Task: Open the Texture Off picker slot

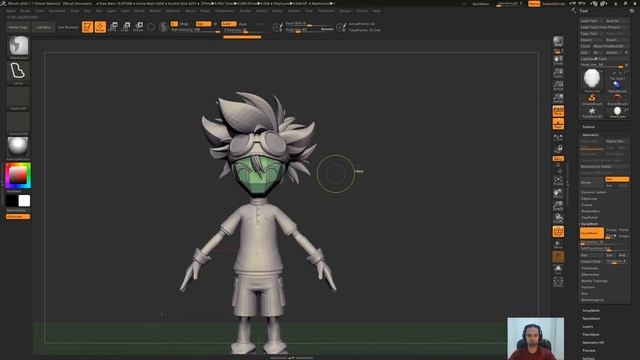Action: (18, 122)
